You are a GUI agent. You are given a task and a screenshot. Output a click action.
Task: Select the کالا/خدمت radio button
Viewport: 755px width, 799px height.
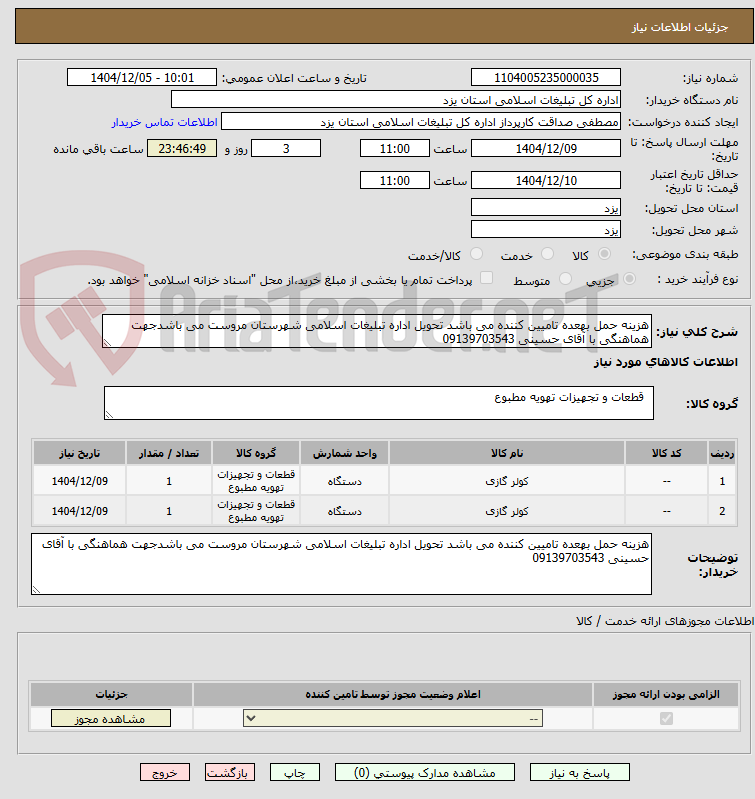click(476, 254)
